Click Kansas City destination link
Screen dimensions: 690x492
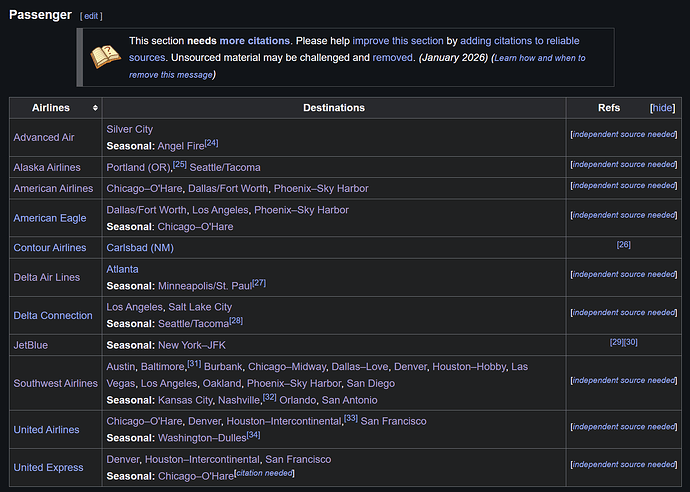coord(185,400)
